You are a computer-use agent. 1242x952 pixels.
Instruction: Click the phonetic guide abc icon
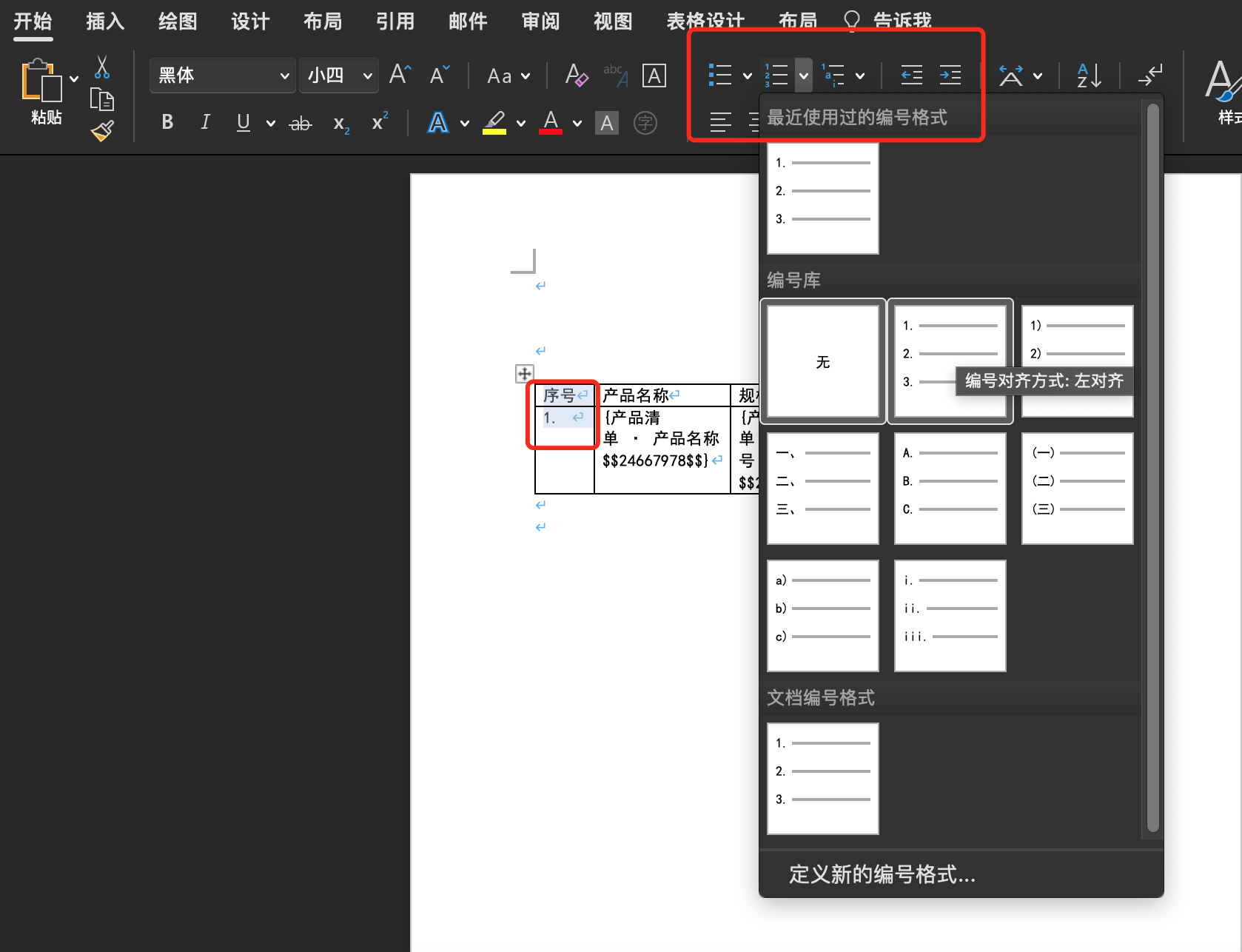point(616,75)
